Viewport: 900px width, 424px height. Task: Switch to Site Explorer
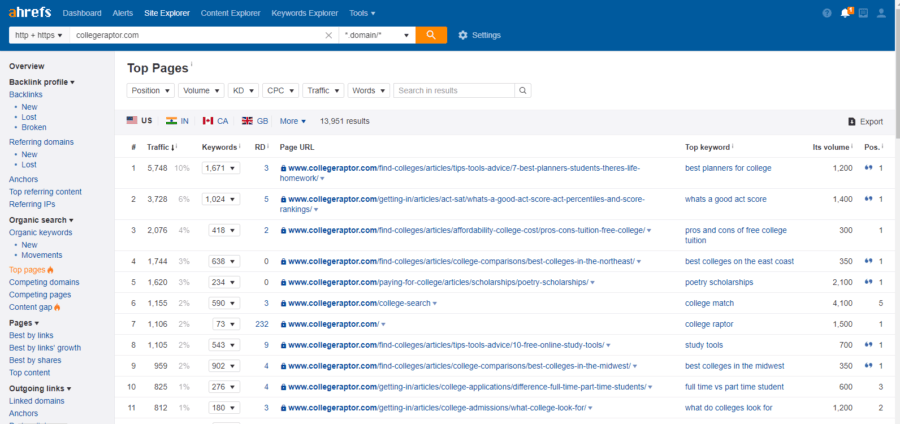tap(167, 13)
